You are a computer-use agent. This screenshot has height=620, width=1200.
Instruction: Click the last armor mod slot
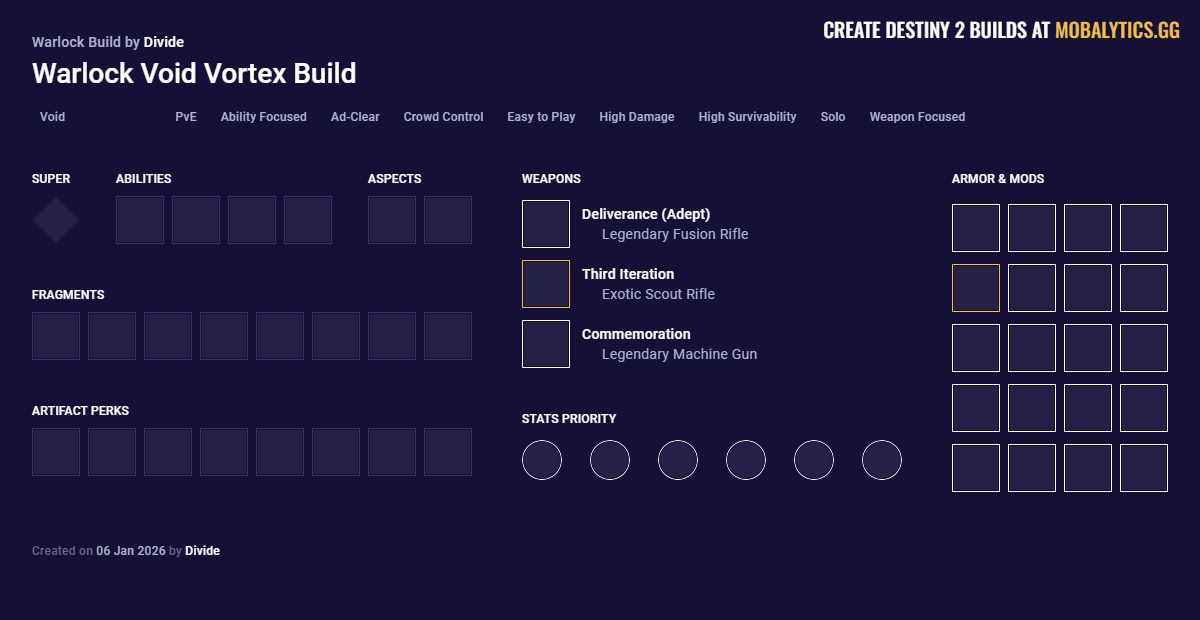click(1143, 467)
